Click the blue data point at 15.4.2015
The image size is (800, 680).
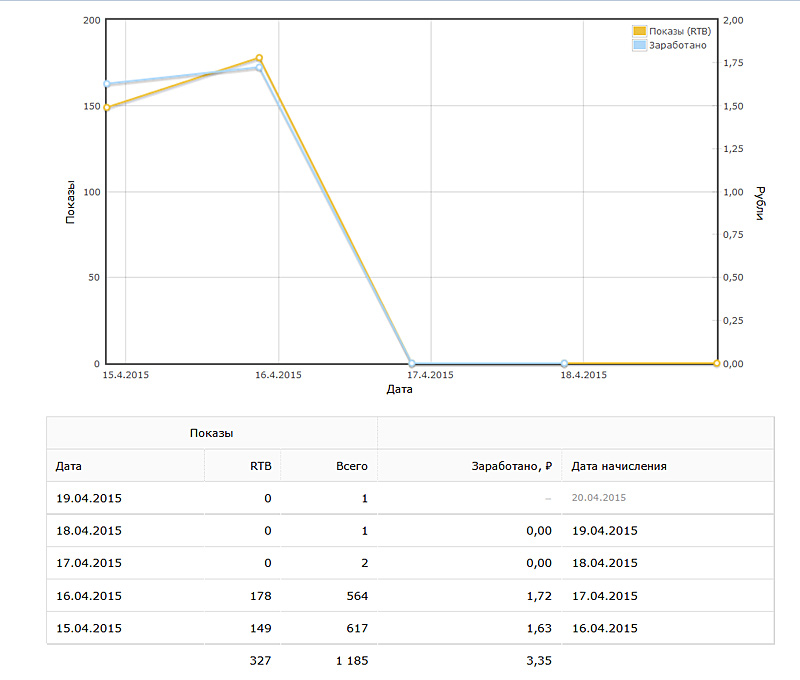pos(106,84)
